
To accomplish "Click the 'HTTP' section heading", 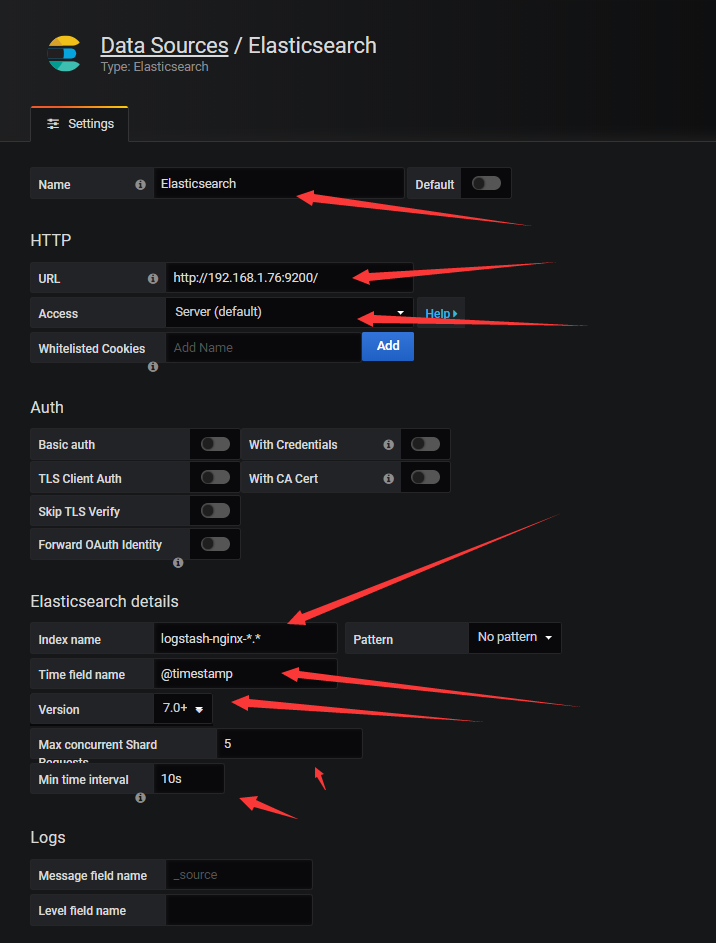I will tap(50, 240).
